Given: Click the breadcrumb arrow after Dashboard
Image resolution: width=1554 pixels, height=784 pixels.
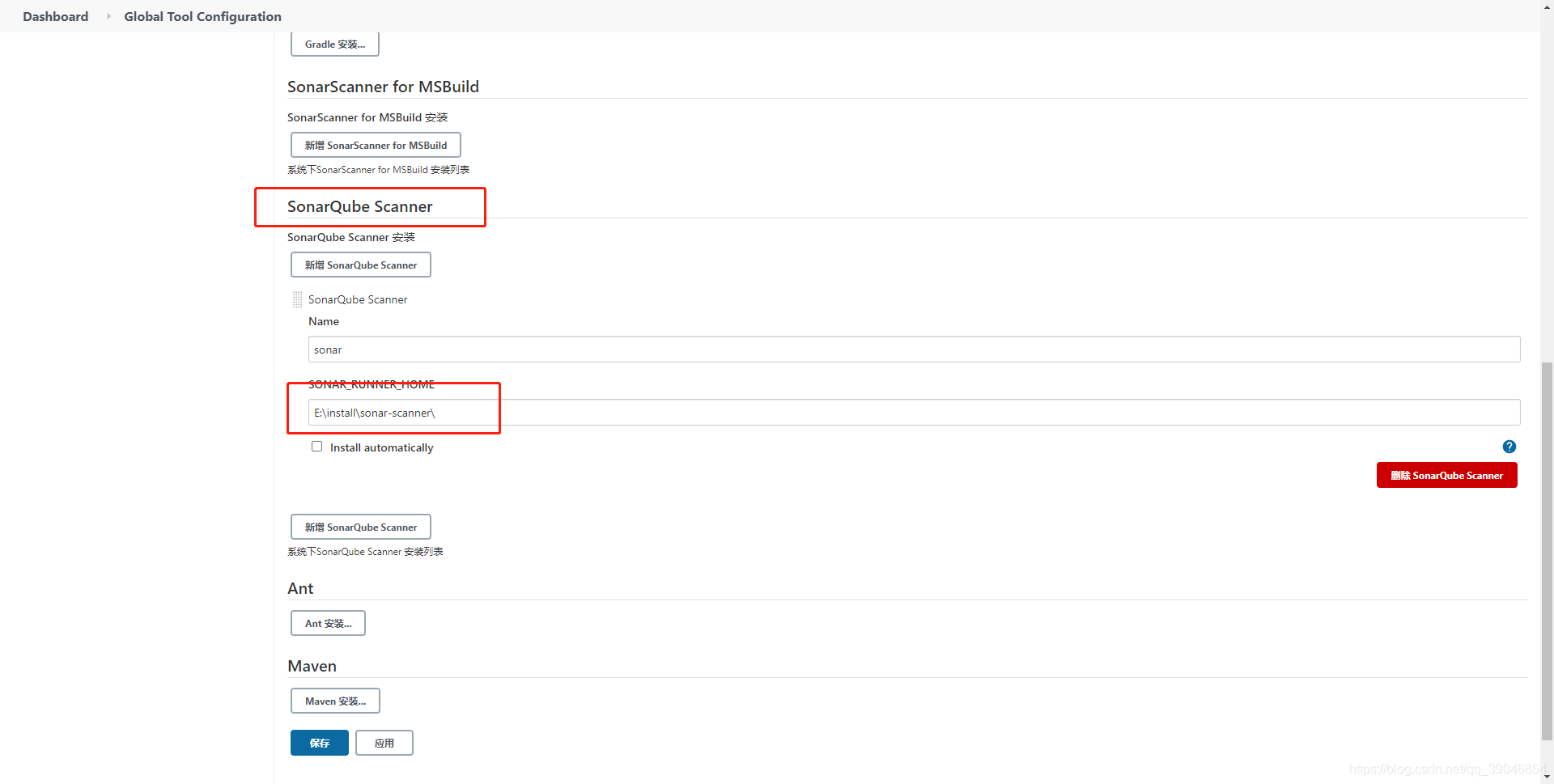Looking at the screenshot, I should point(108,16).
